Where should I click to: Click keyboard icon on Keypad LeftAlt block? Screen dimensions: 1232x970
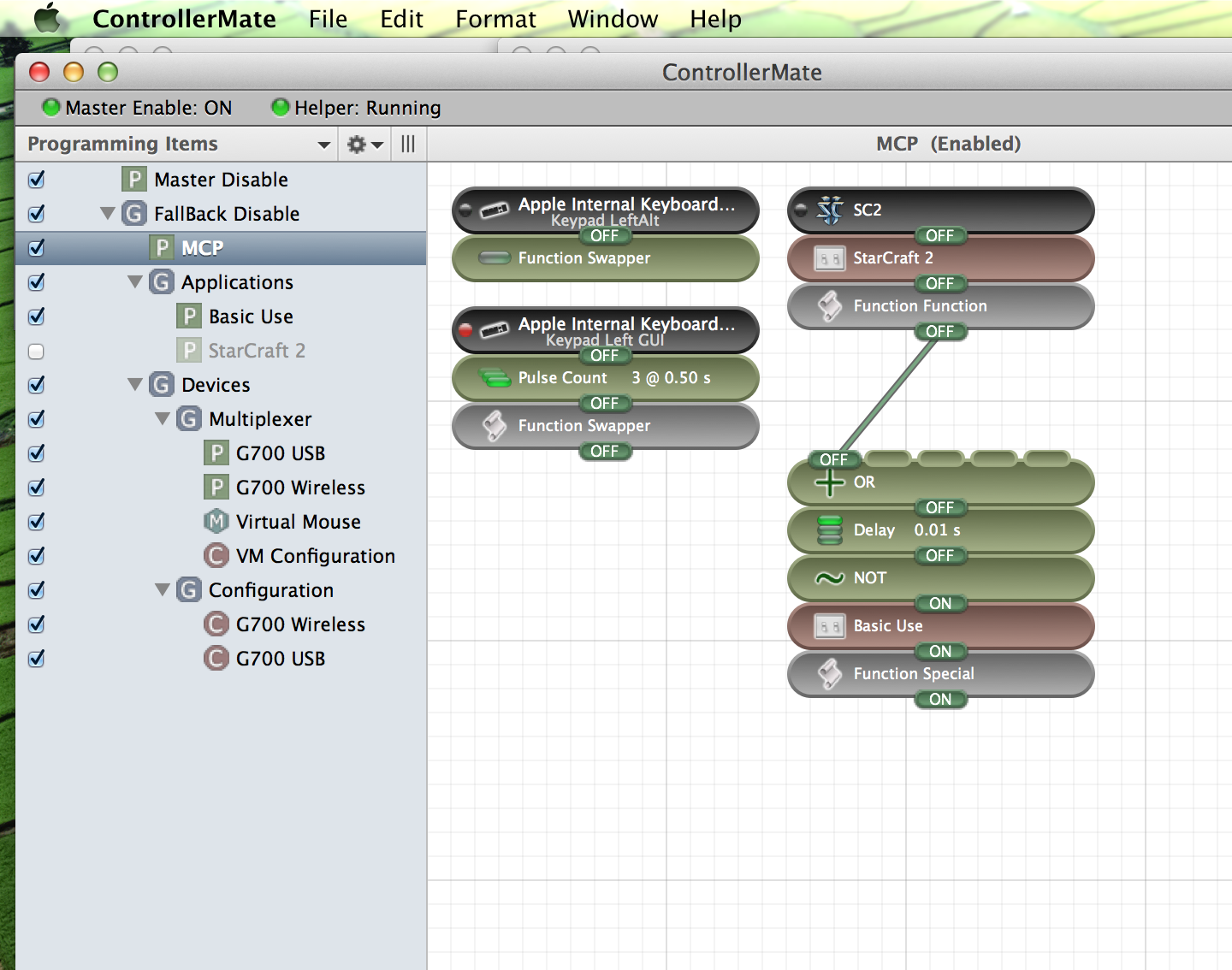click(x=494, y=210)
